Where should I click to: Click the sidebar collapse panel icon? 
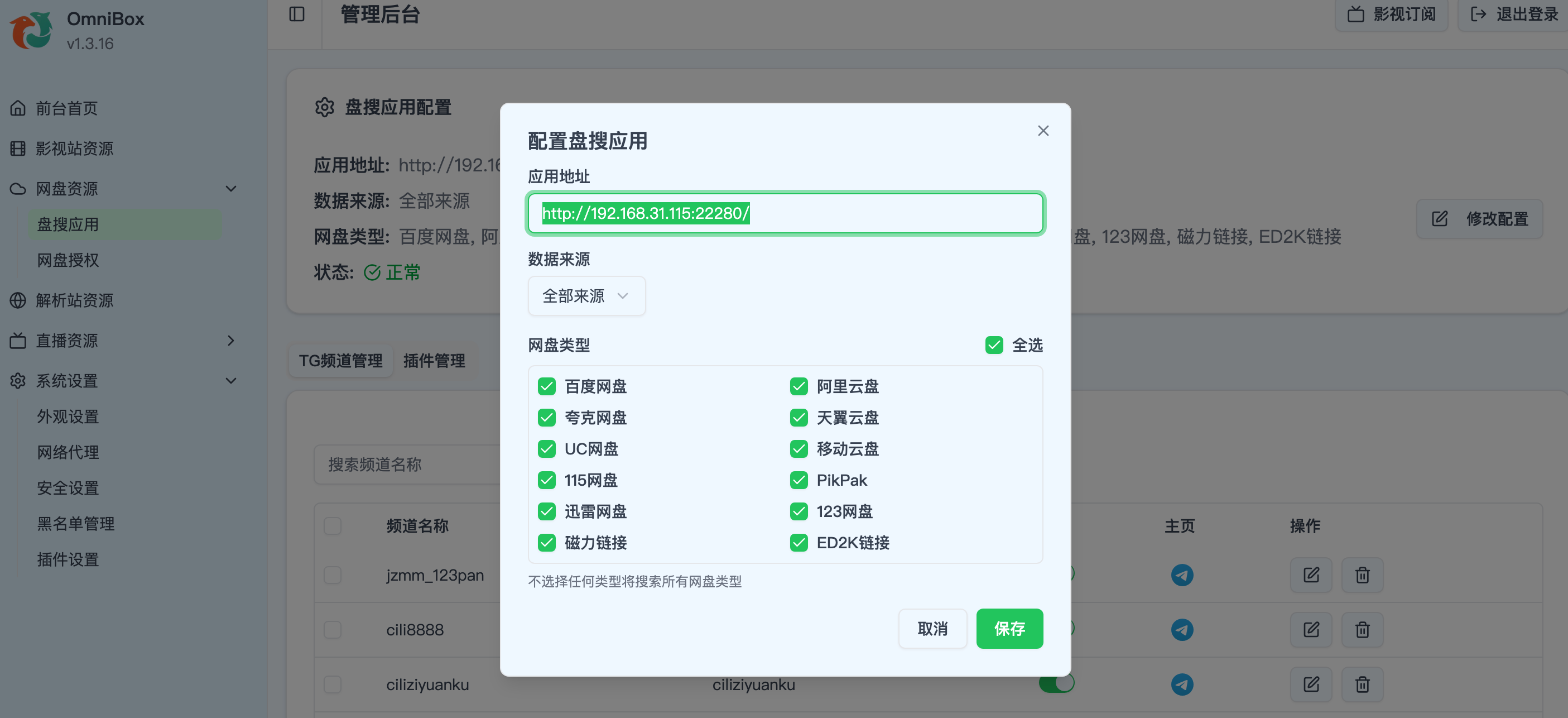pos(296,14)
